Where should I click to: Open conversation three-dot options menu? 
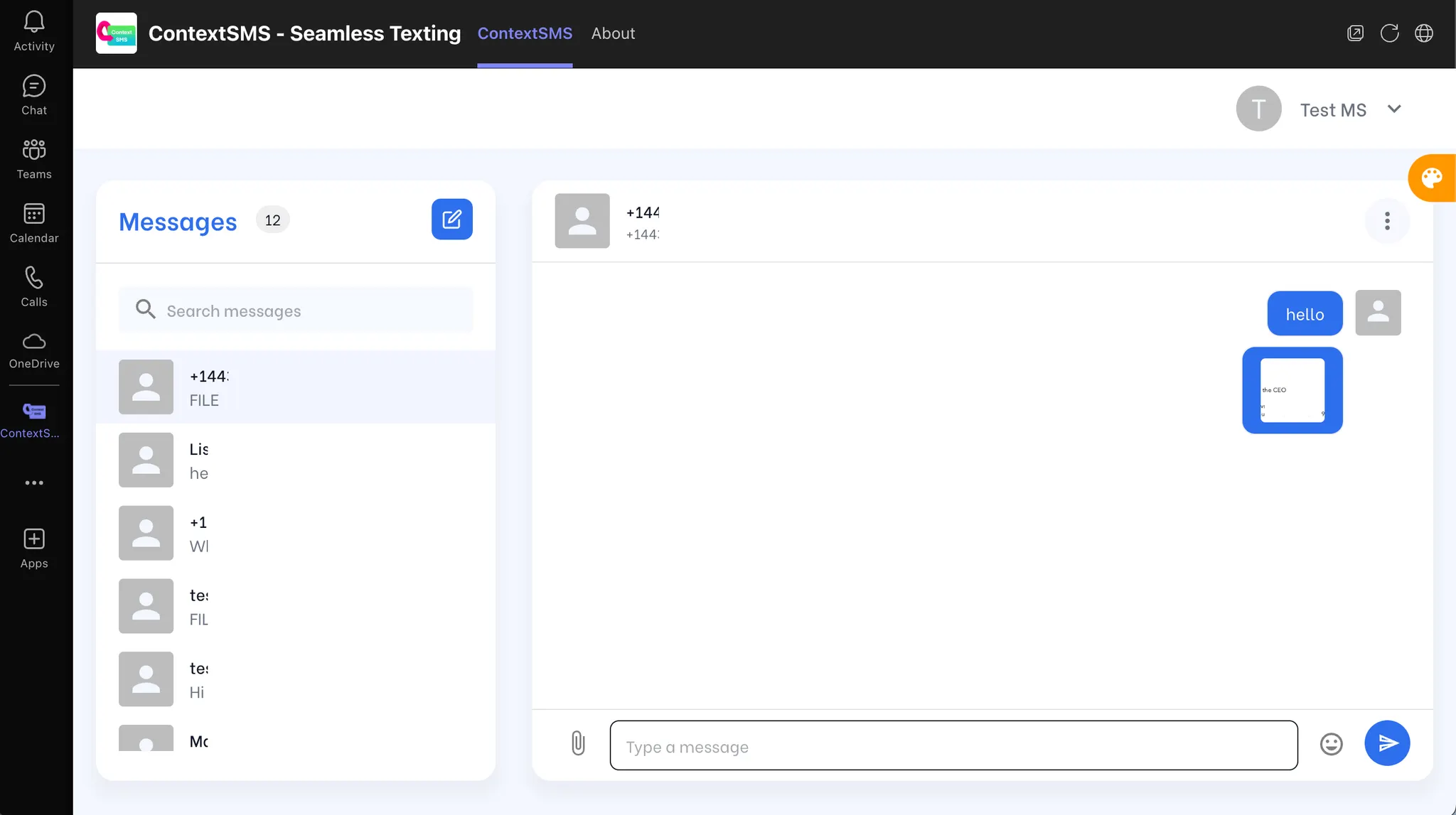coord(1386,221)
